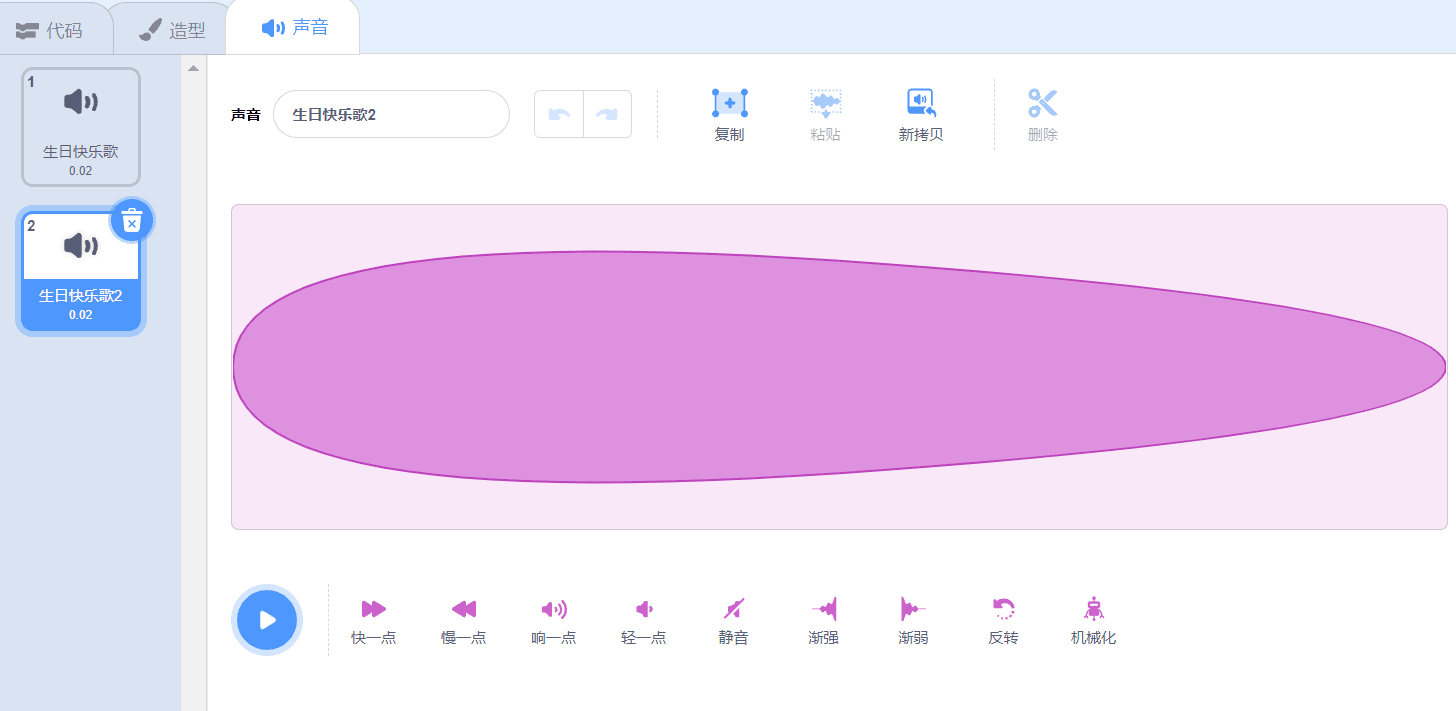Click the 快一点 (faster) effect icon
This screenshot has height=711, width=1456.
[x=373, y=610]
